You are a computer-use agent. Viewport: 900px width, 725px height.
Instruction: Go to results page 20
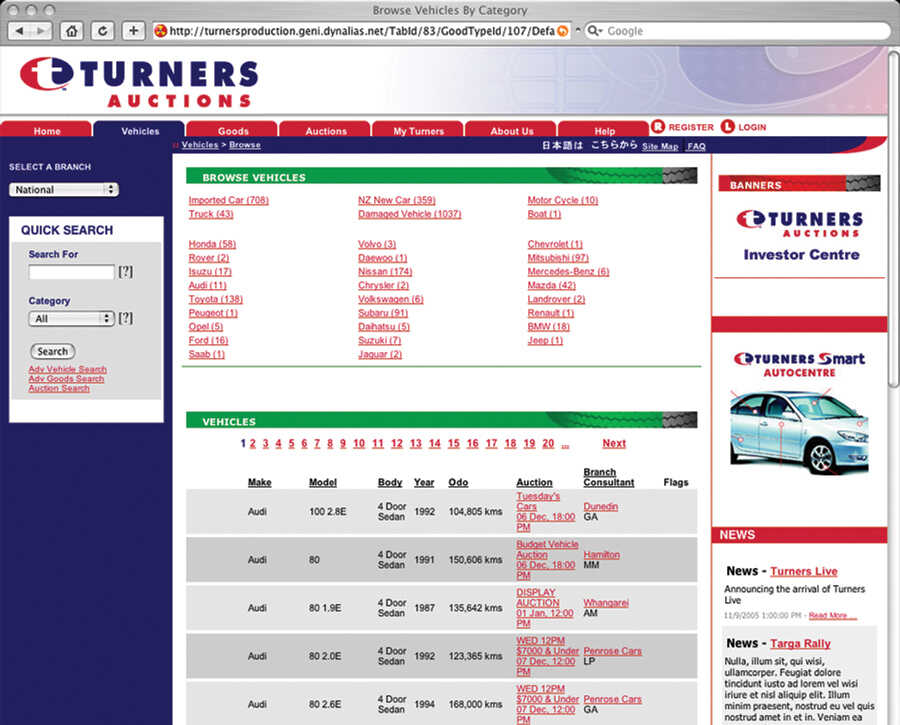point(548,443)
